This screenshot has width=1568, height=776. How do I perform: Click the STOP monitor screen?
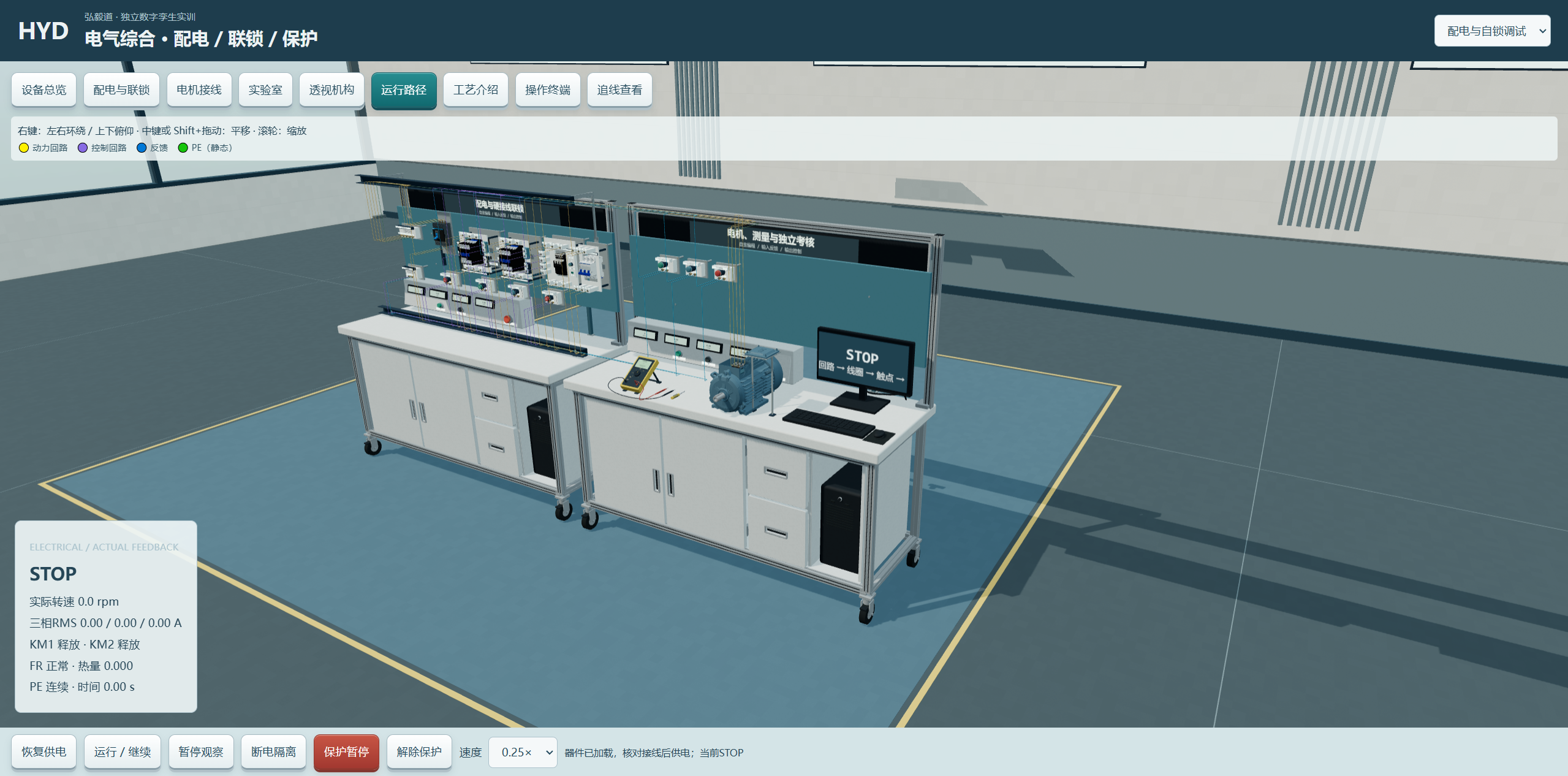tap(865, 363)
